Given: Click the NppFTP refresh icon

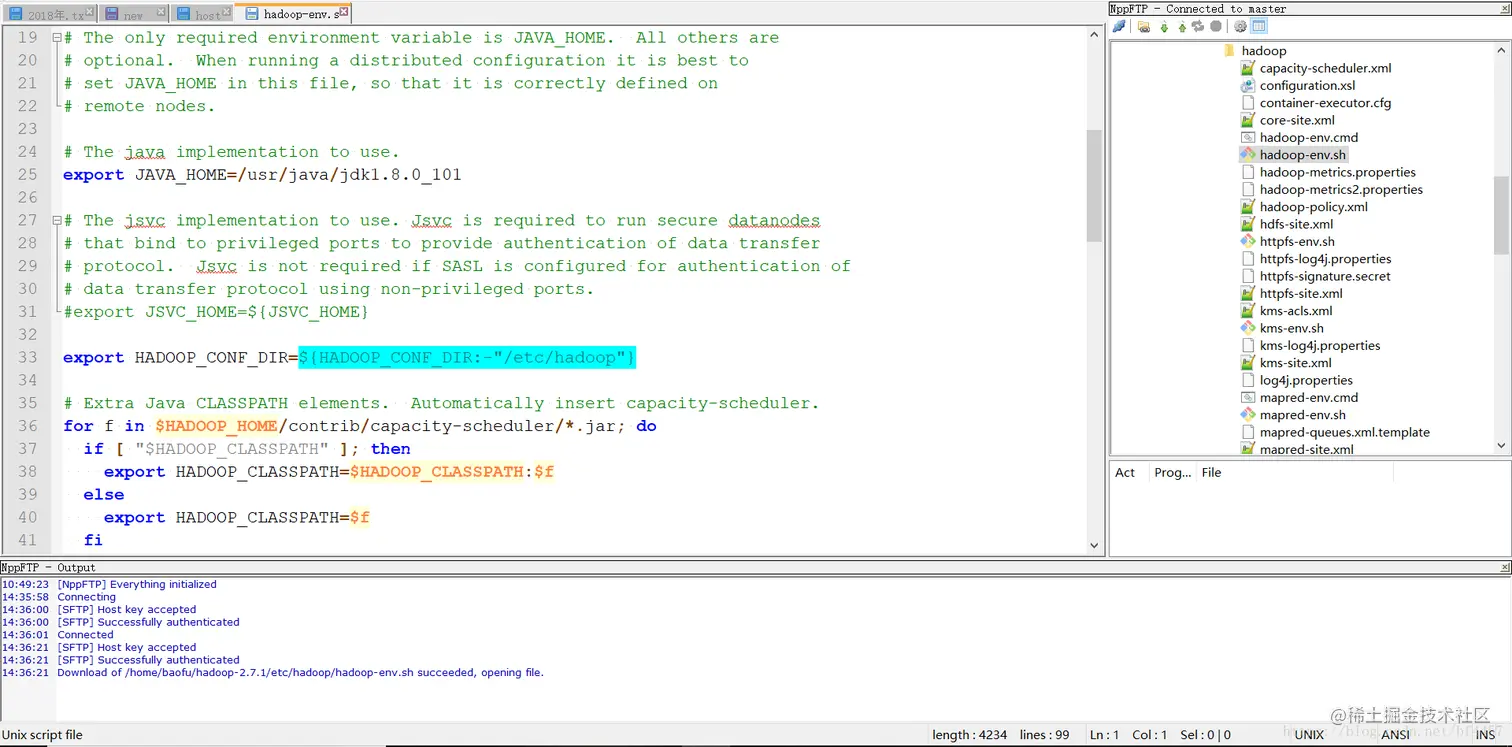Looking at the screenshot, I should tap(1198, 27).
